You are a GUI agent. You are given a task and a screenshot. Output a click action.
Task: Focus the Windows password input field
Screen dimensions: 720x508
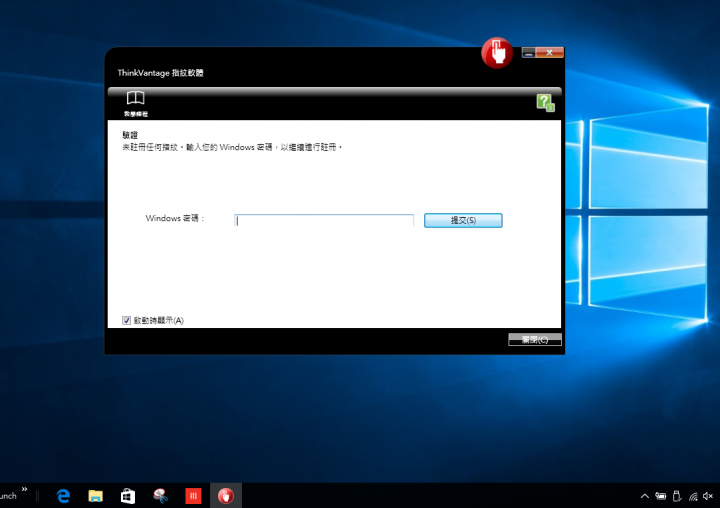(324, 220)
